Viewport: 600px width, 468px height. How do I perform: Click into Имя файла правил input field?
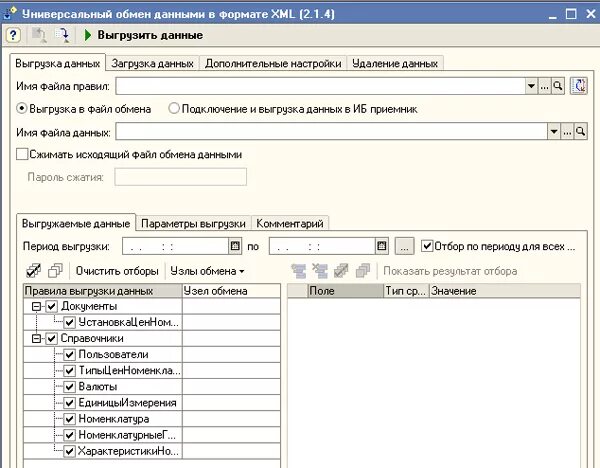tap(320, 86)
